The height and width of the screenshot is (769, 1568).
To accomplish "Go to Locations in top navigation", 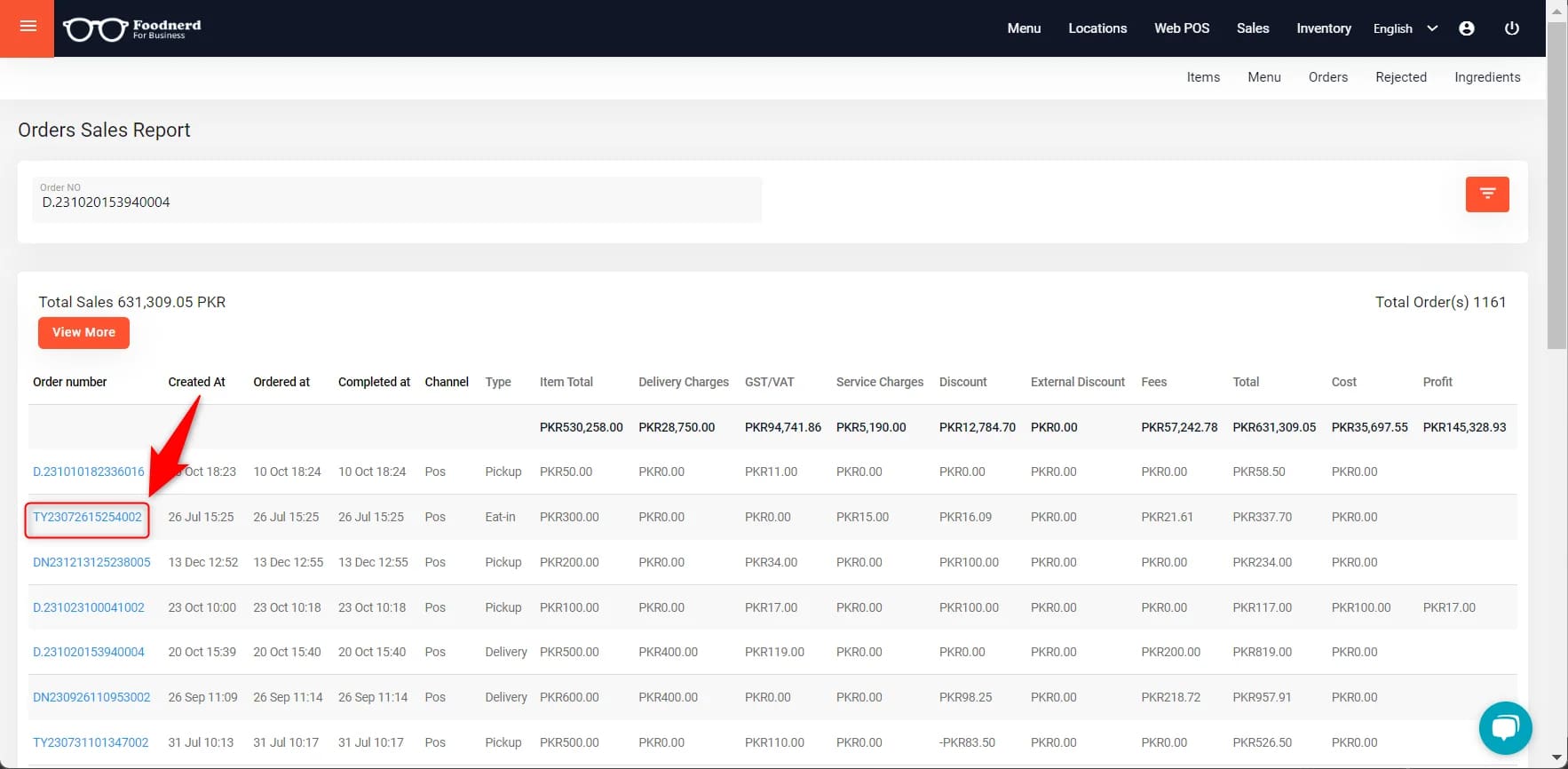I will pos(1097,28).
